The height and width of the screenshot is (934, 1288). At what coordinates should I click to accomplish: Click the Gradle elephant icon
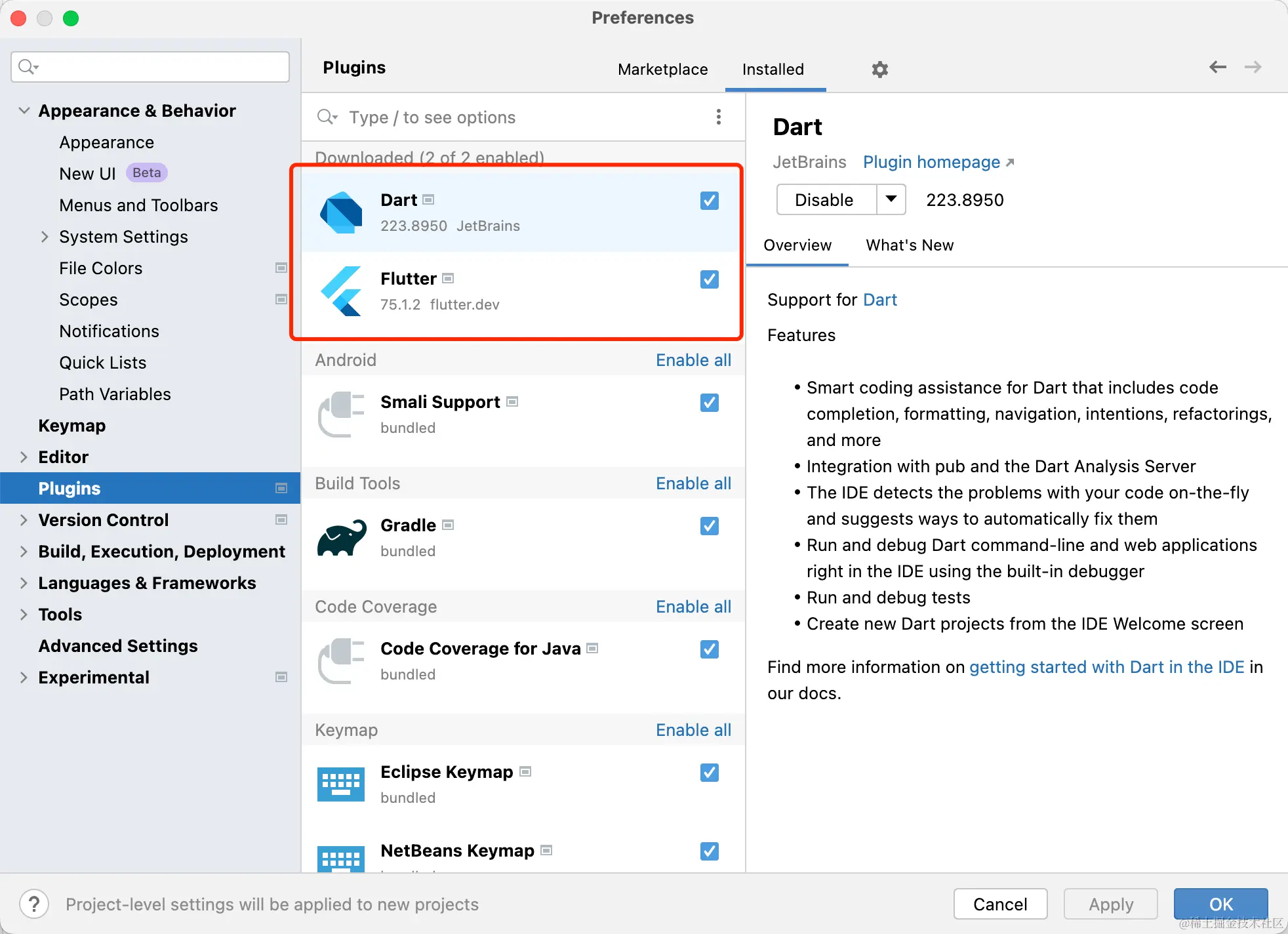point(341,538)
